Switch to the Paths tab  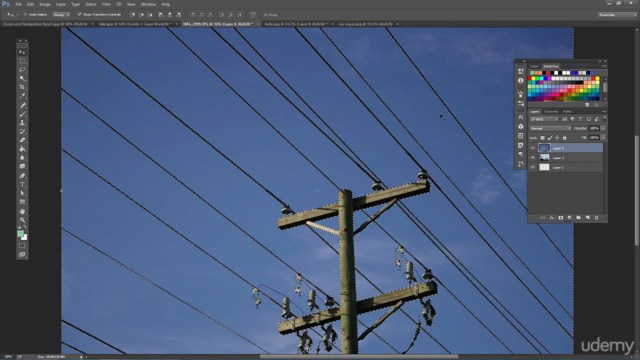(x=567, y=111)
